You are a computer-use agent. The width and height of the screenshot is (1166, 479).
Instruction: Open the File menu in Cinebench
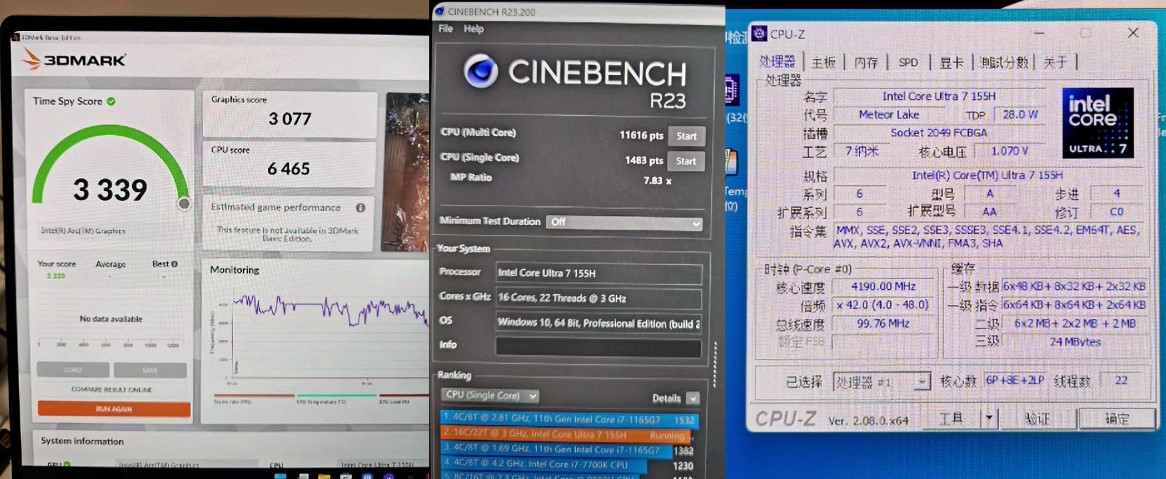[x=445, y=29]
